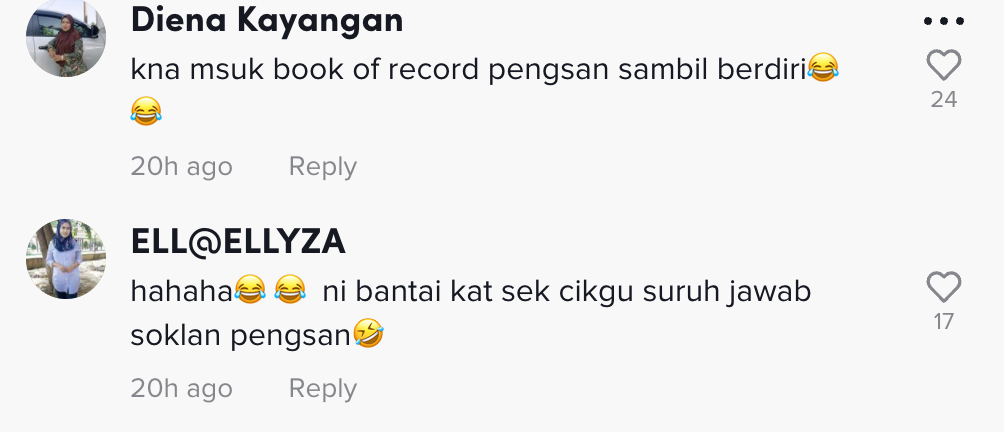Open Diena Kayangan's profile picture

click(x=65, y=37)
